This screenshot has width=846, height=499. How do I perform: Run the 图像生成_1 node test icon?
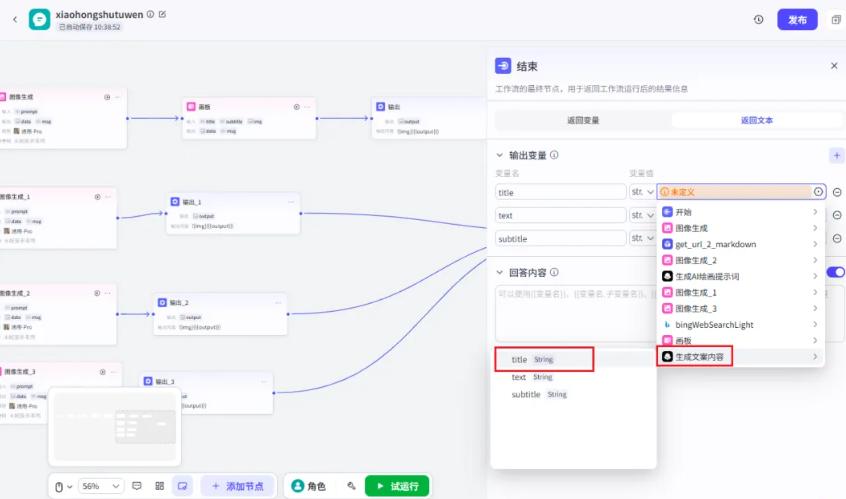coord(98,197)
